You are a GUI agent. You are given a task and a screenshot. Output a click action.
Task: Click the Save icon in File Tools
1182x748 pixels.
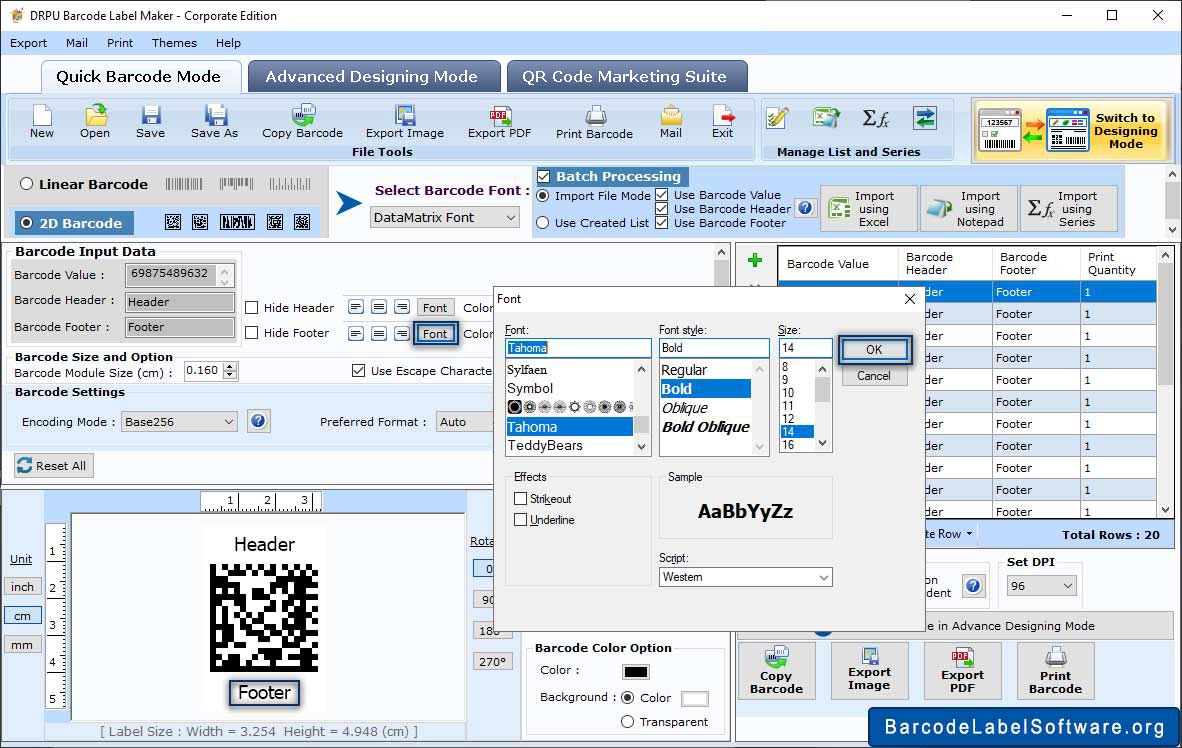pos(150,122)
